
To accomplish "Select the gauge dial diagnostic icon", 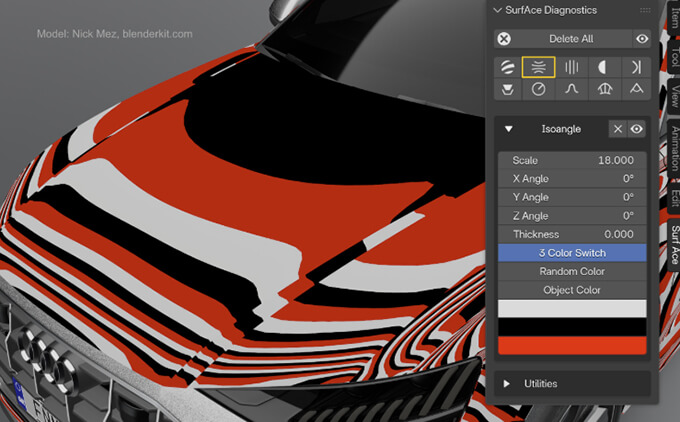I will coord(539,89).
